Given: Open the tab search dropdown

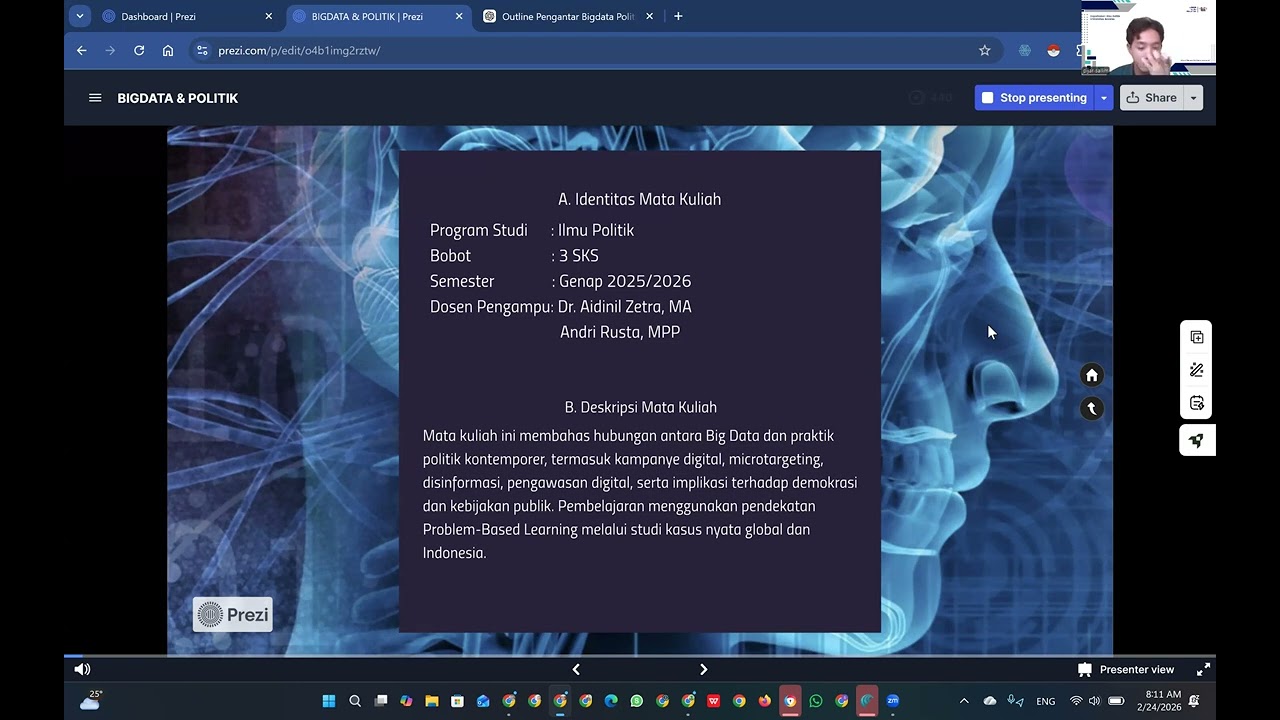Looking at the screenshot, I should pyautogui.click(x=80, y=16).
